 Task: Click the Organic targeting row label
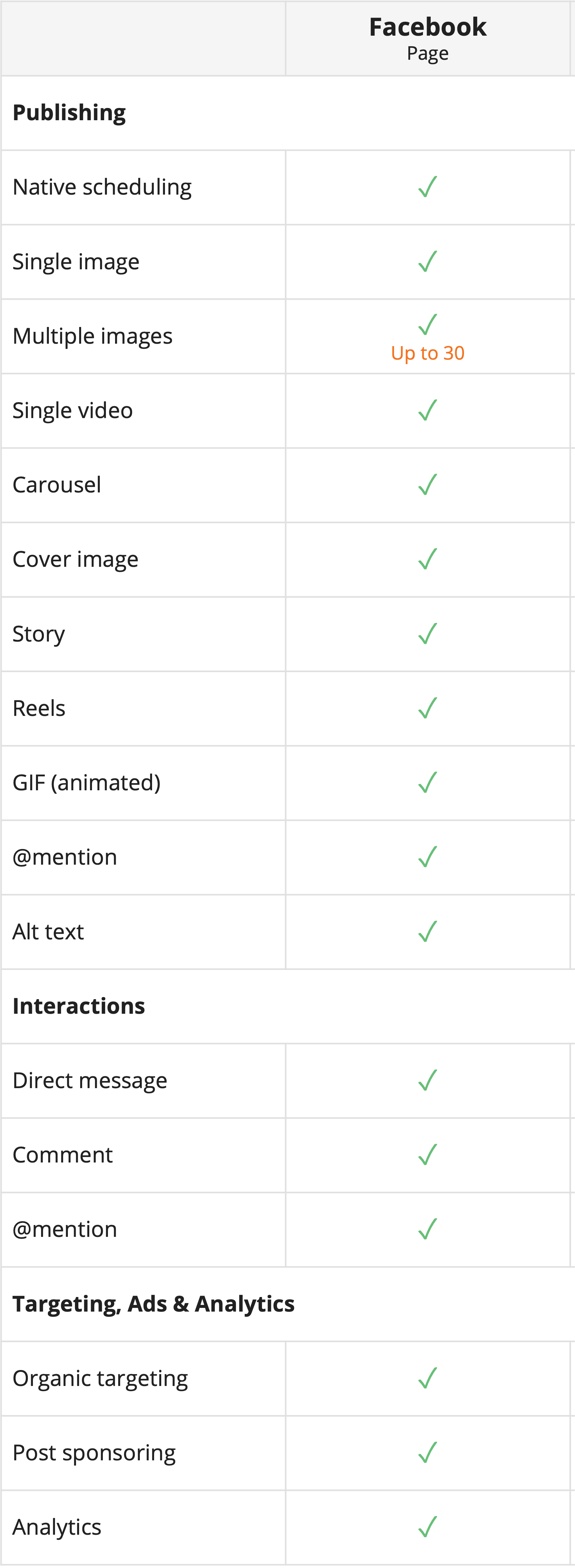[100, 1378]
